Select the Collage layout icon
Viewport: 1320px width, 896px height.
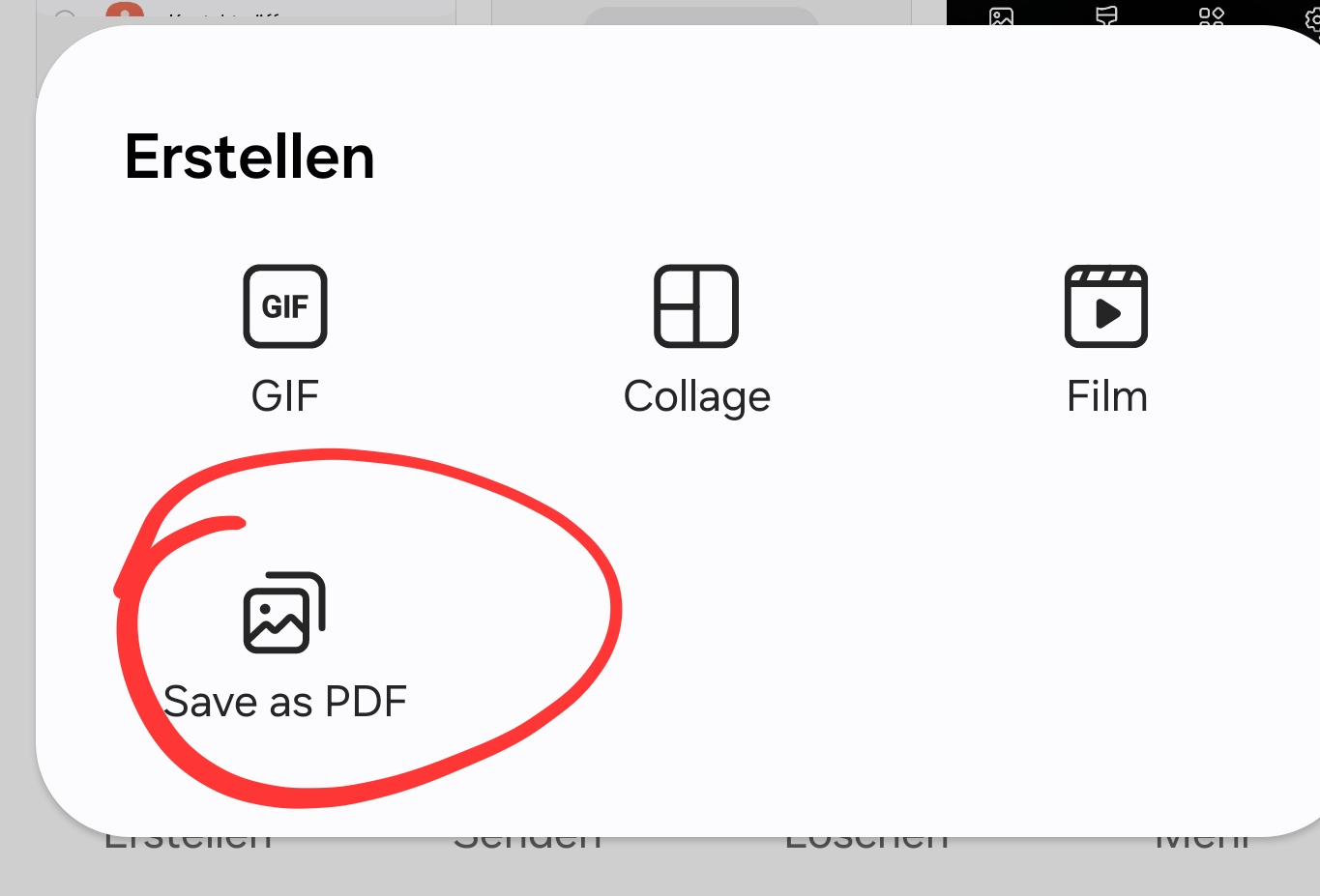tap(696, 306)
